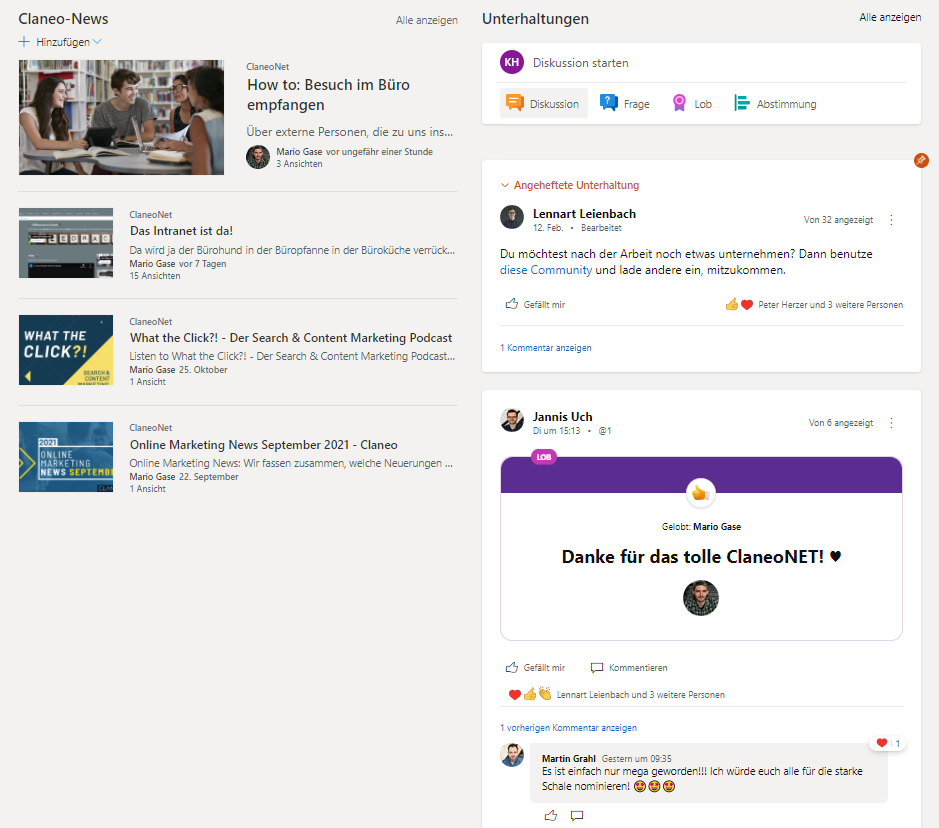Click heart reaction count on Martin's comment
This screenshot has height=828, width=939.
[888, 743]
